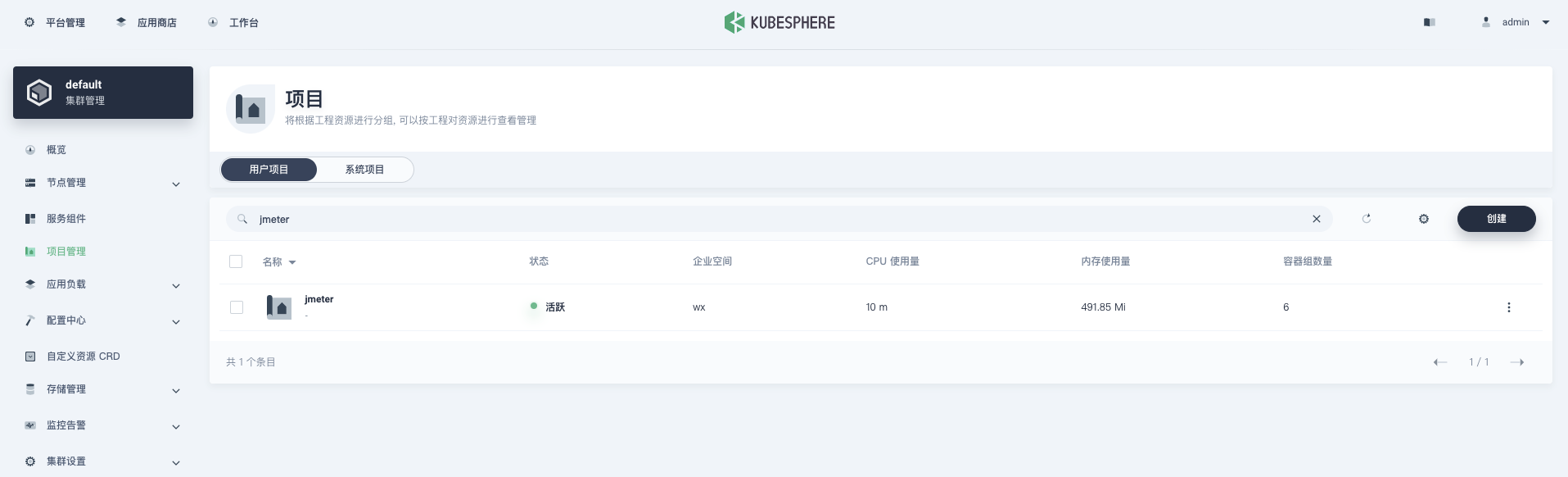This screenshot has height=477, width=1568.
Task: Check the select-all checkbox in the table header
Action: 236,261
